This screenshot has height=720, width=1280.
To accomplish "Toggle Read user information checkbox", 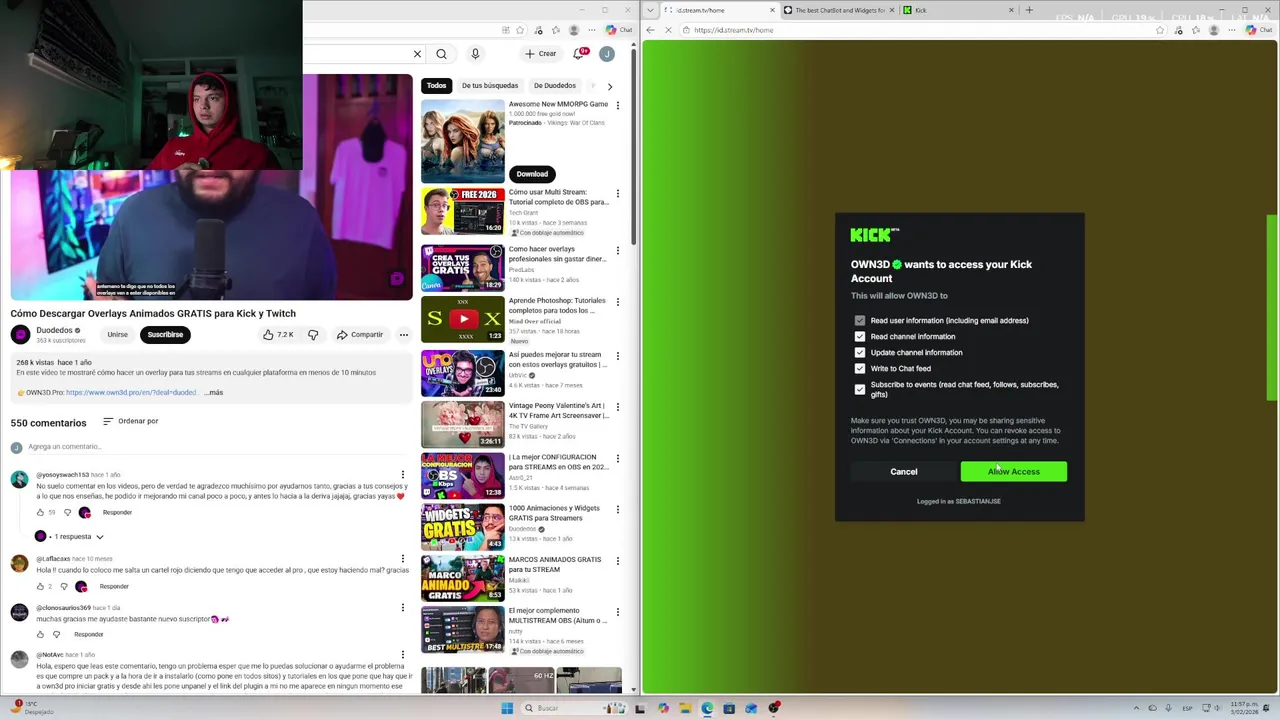I will [860, 320].
